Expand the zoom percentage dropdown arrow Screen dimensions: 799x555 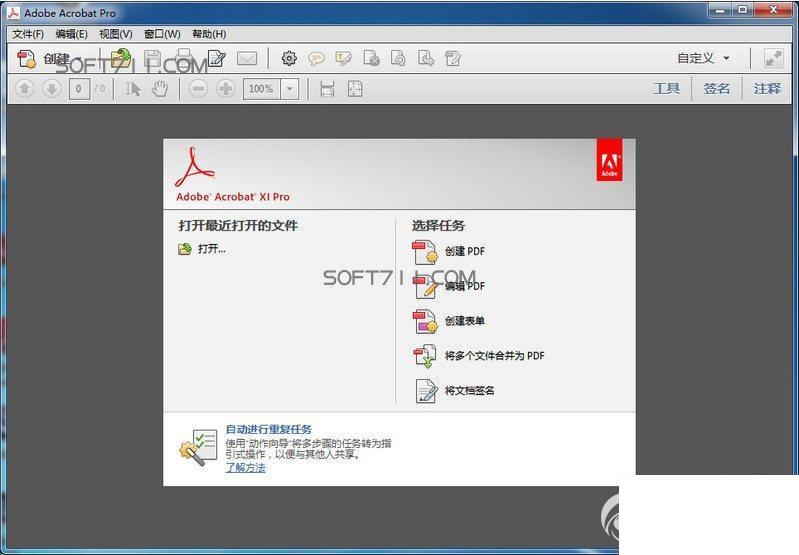pos(289,89)
